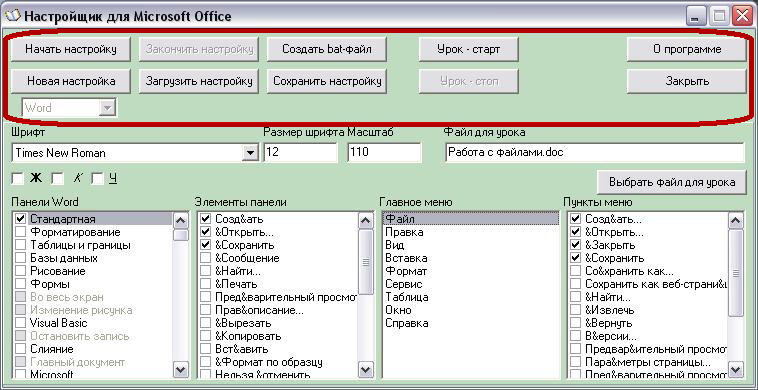Image resolution: width=758 pixels, height=390 pixels.
Task: Uncheck &Сохранить in Элементы панели
Action: [x=205, y=245]
